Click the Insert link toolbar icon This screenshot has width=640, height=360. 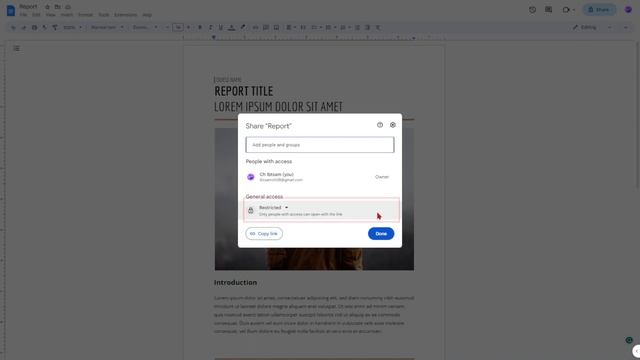point(256,27)
